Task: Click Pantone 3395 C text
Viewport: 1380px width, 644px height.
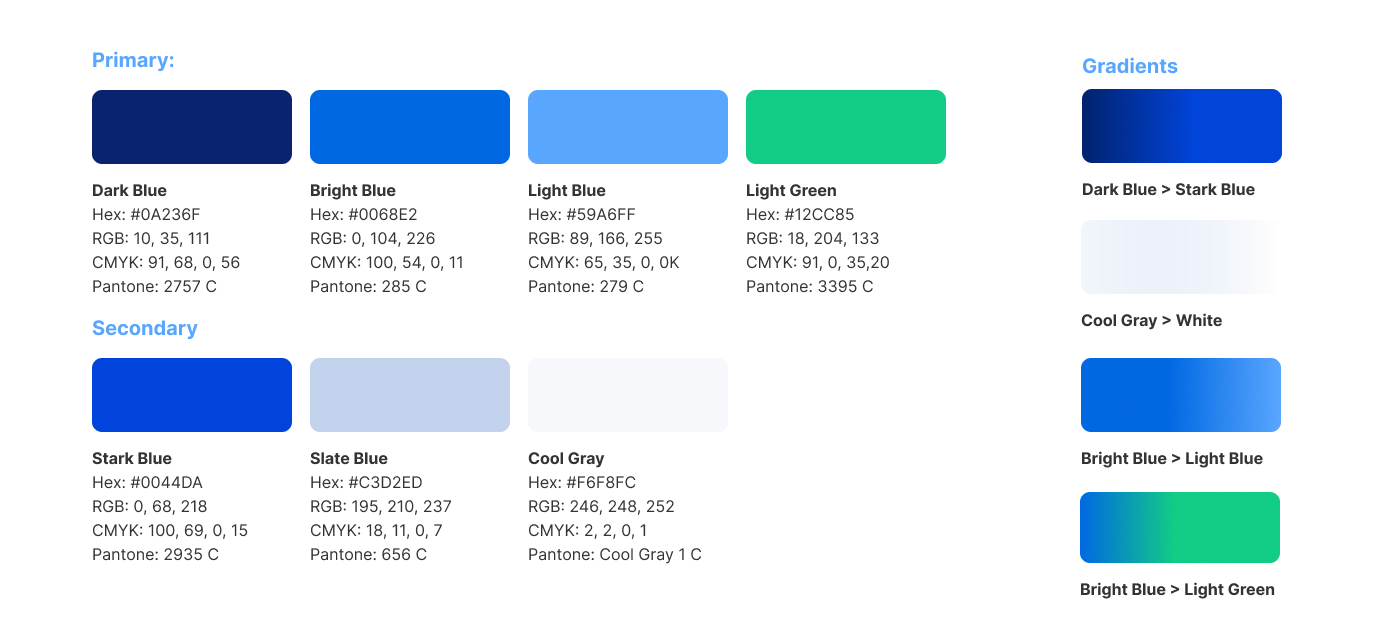Action: click(809, 286)
